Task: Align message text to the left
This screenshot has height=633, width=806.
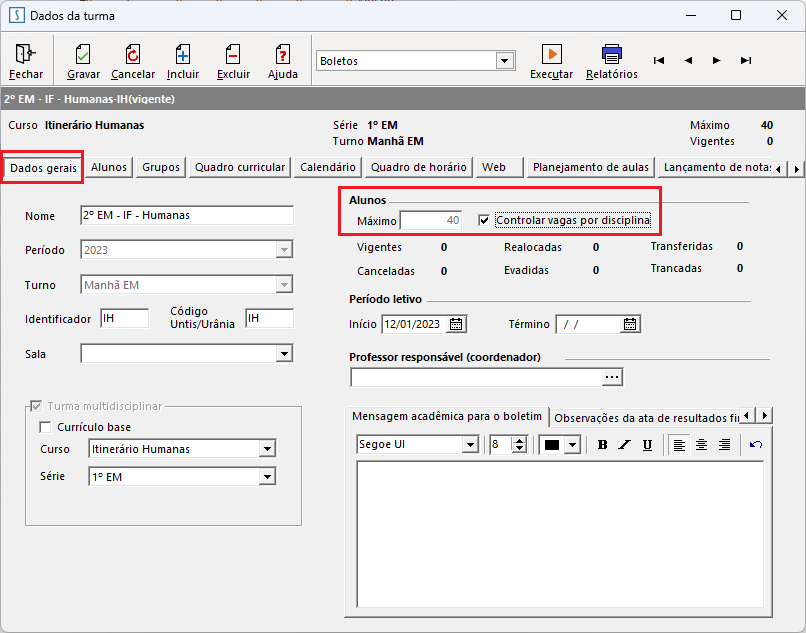Action: point(679,445)
